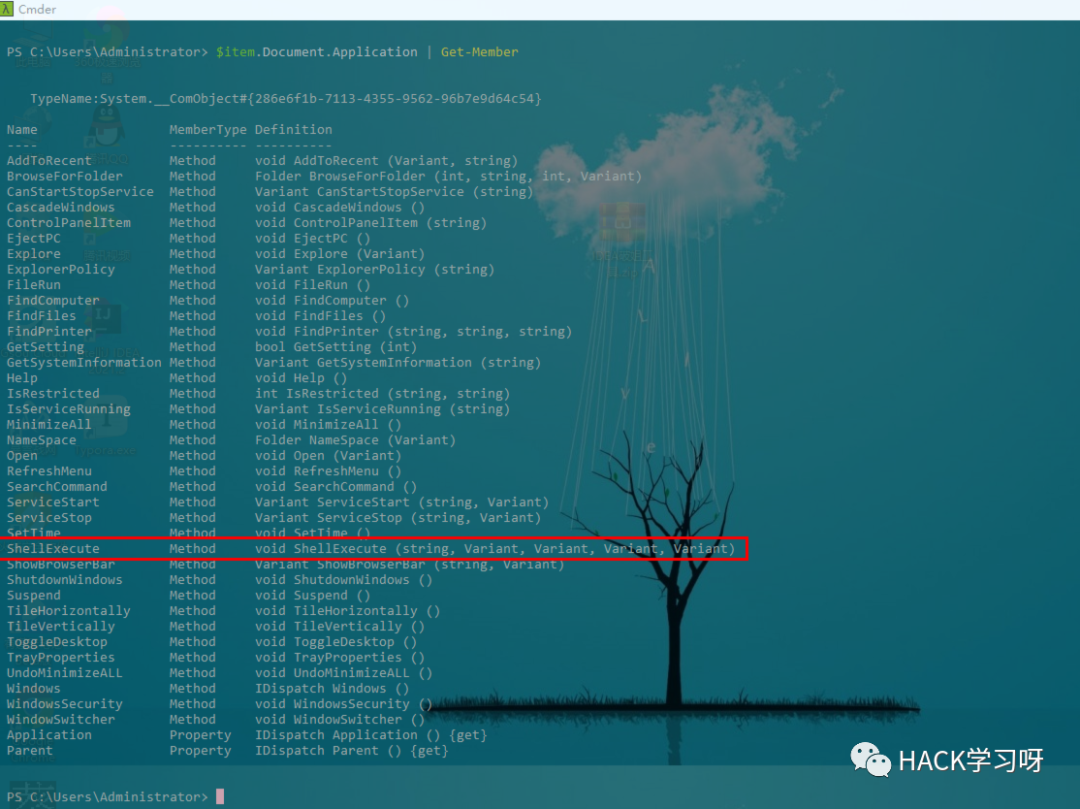The image size is (1080, 809).
Task: Click the Cmder window title text
Action: click(37, 10)
